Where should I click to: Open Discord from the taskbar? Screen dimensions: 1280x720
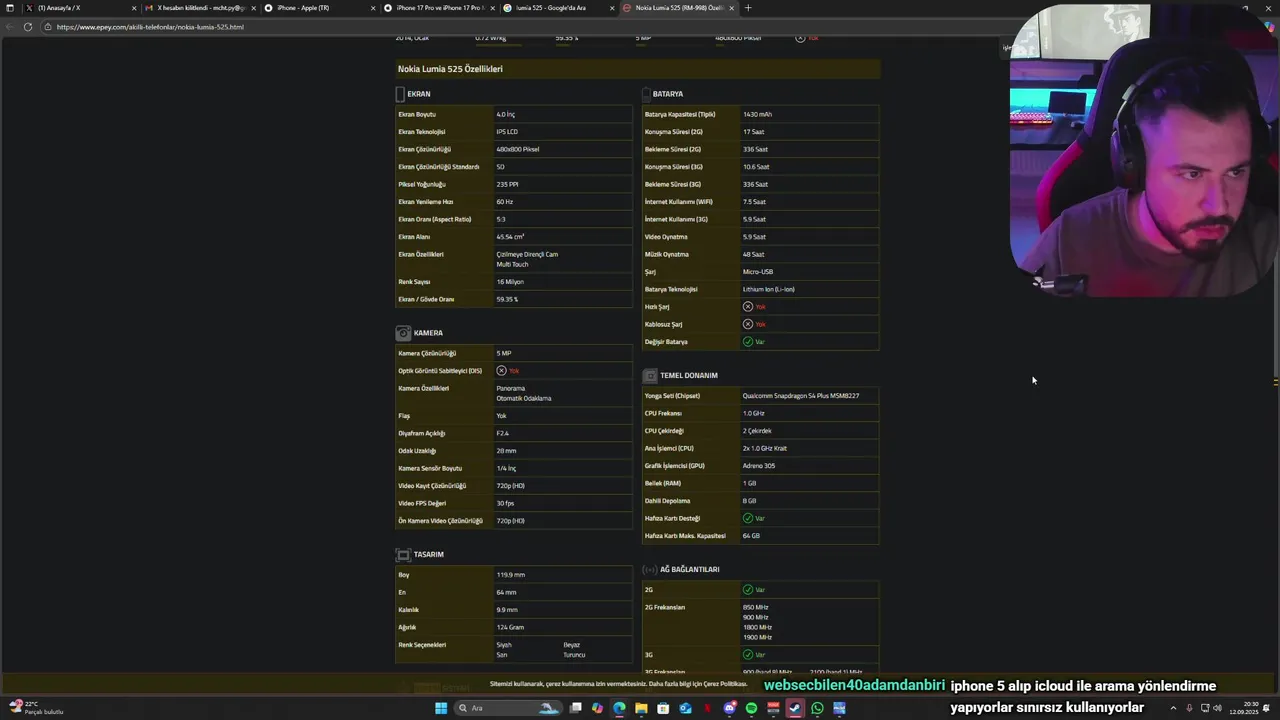point(729,708)
